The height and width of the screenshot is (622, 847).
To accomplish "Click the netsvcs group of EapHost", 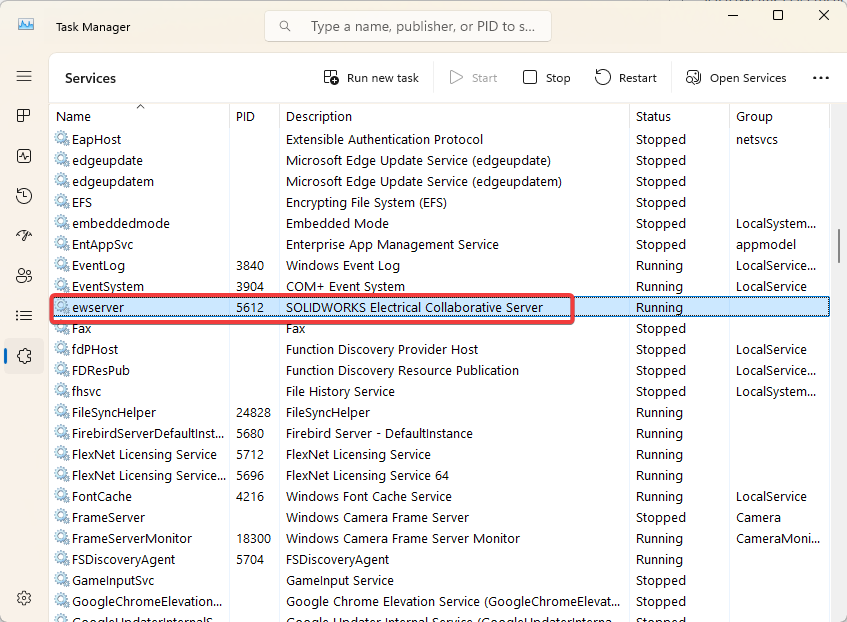I will point(757,139).
